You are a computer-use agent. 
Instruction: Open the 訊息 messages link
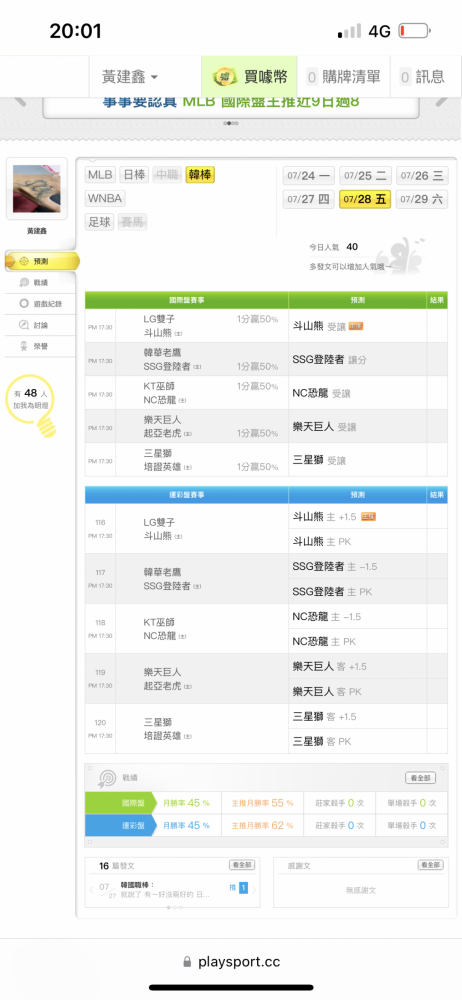[422, 77]
